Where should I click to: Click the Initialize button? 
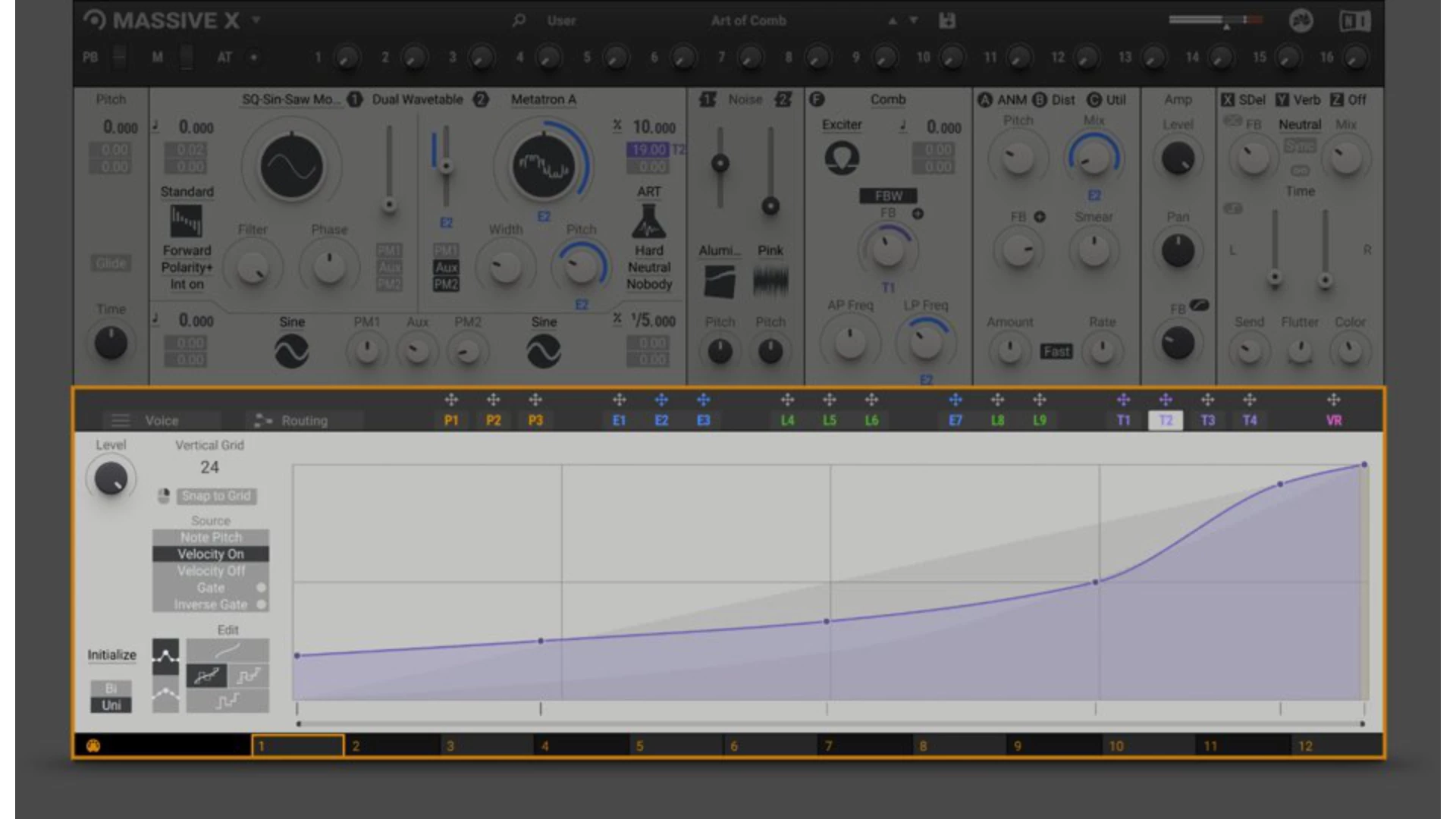111,654
